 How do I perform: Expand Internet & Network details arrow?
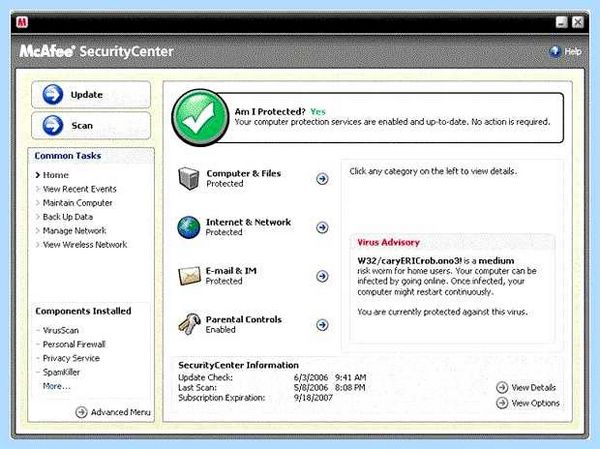(x=322, y=227)
